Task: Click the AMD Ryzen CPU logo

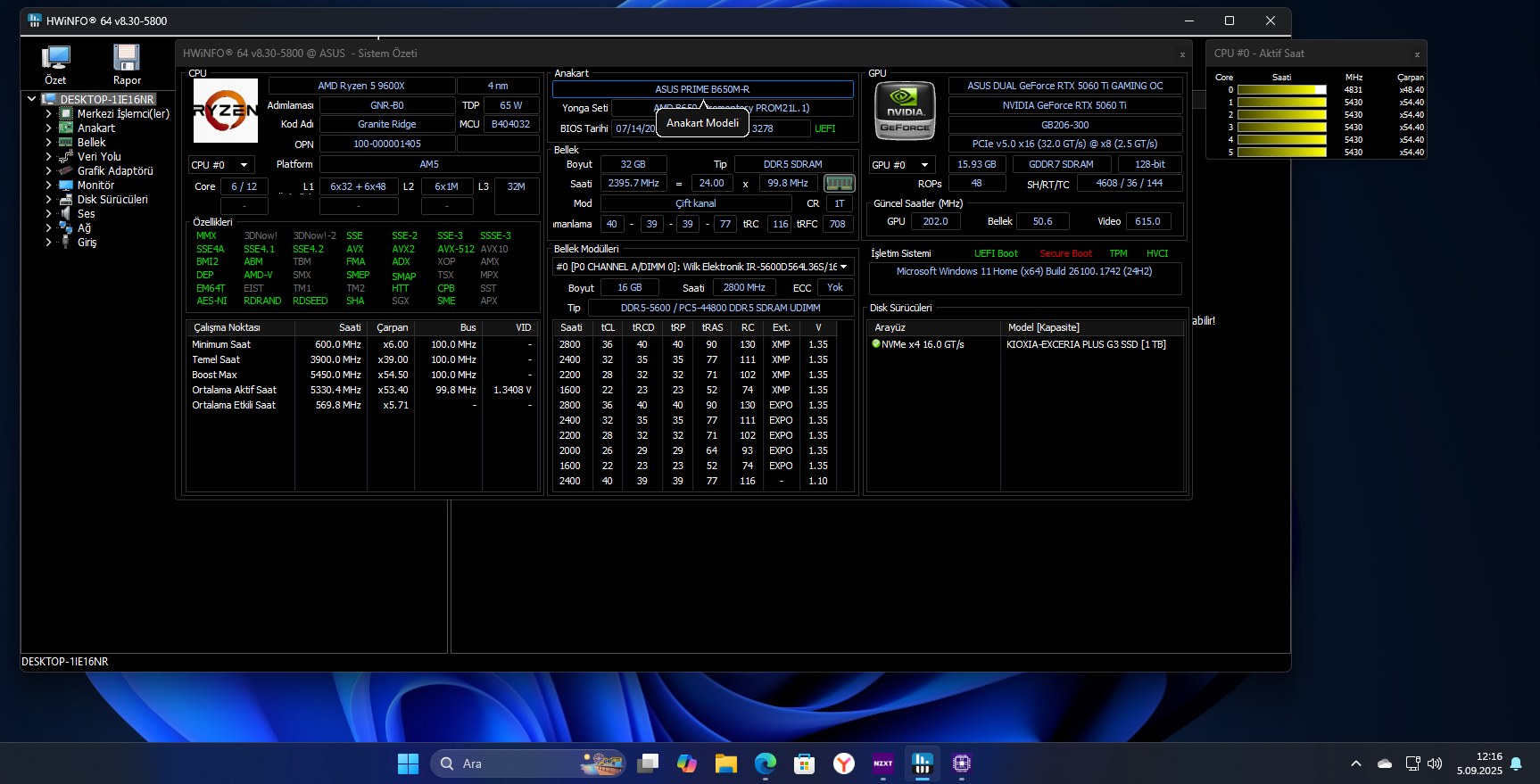Action: (x=226, y=111)
